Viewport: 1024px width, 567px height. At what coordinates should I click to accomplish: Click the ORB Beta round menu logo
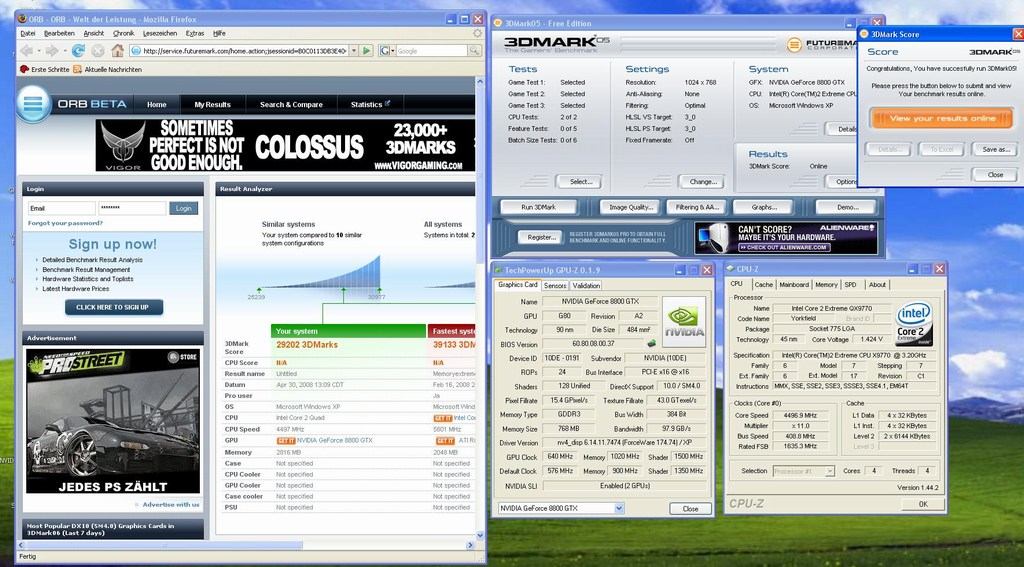pyautogui.click(x=33, y=103)
